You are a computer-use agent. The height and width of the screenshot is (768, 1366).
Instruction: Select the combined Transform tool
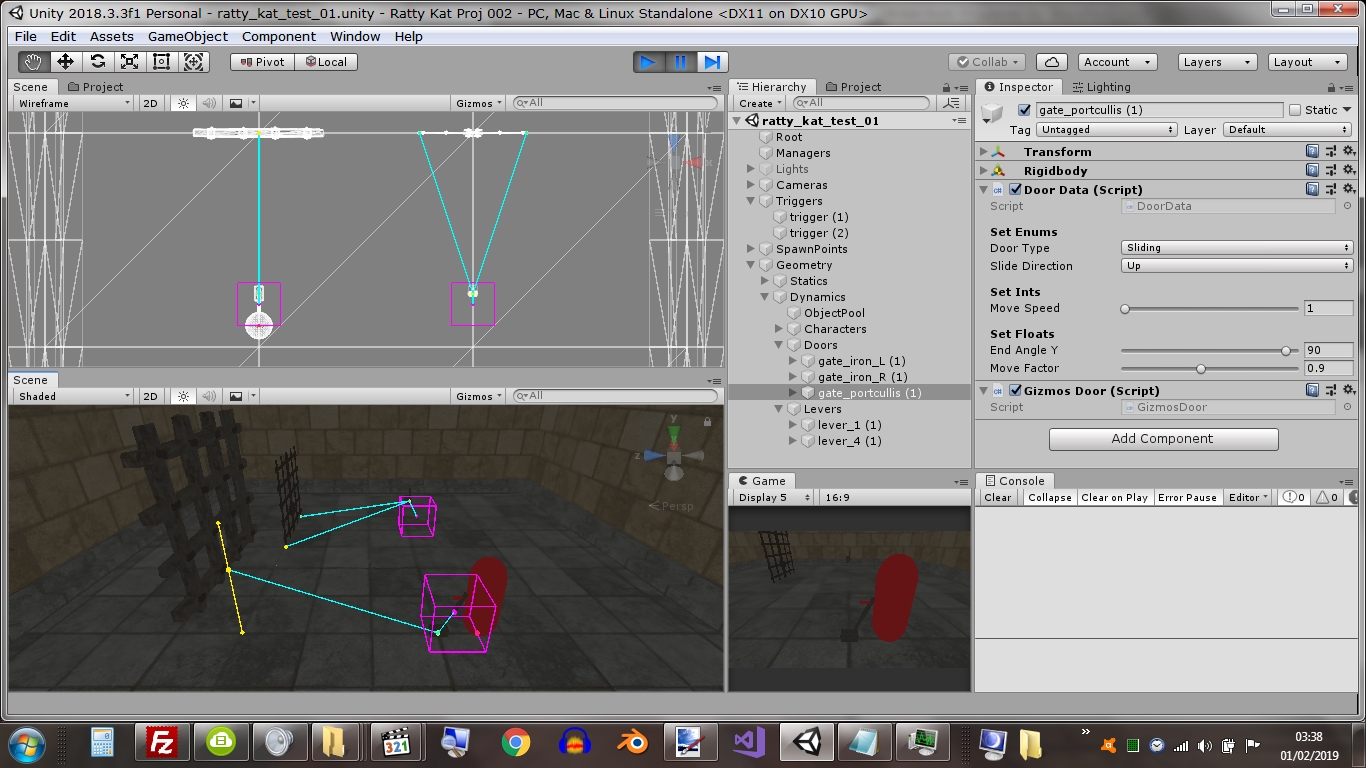coord(194,62)
